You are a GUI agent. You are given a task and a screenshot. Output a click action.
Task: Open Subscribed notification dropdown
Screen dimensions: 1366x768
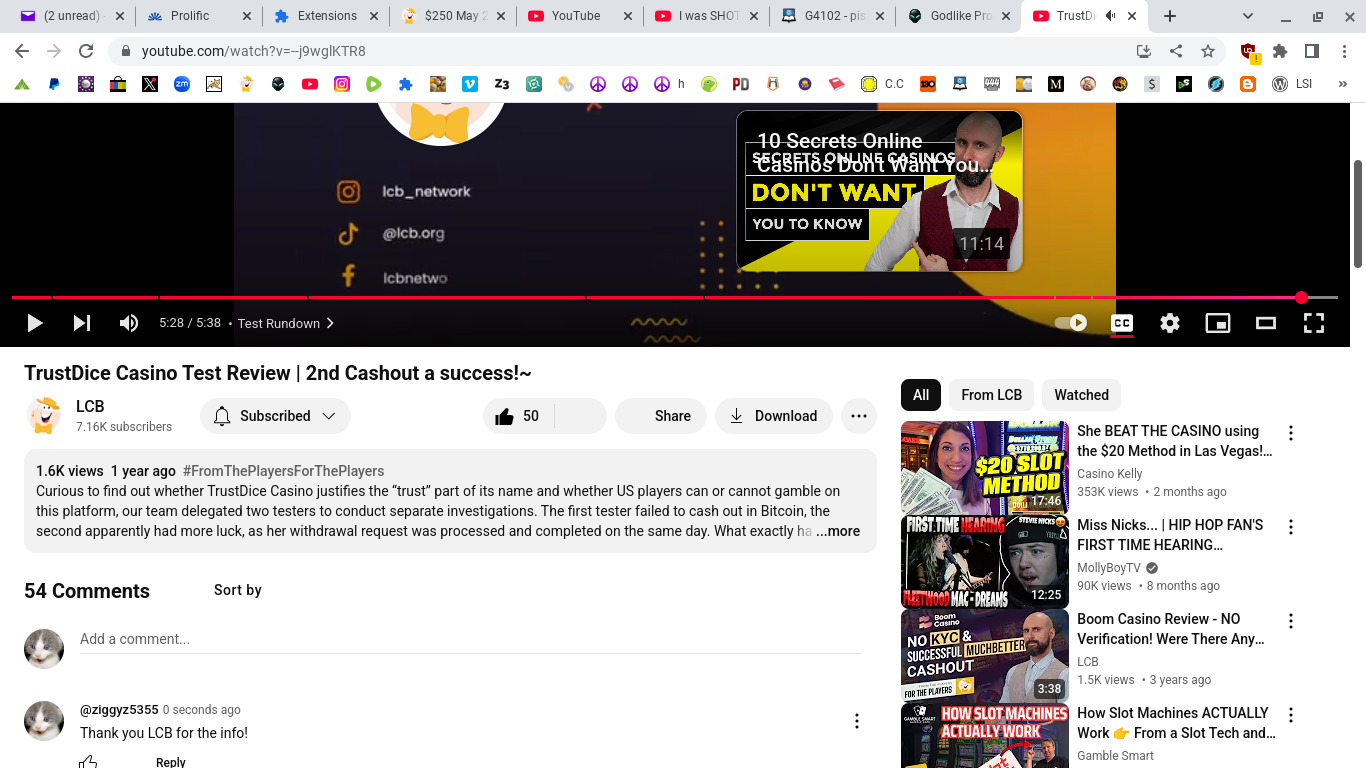(275, 416)
